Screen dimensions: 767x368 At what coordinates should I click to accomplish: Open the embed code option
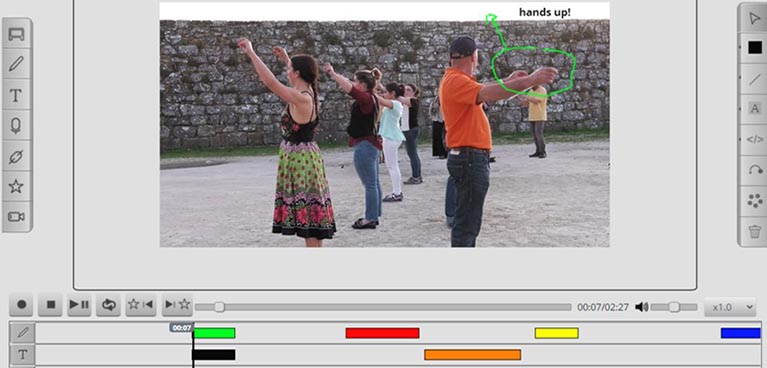[x=755, y=139]
